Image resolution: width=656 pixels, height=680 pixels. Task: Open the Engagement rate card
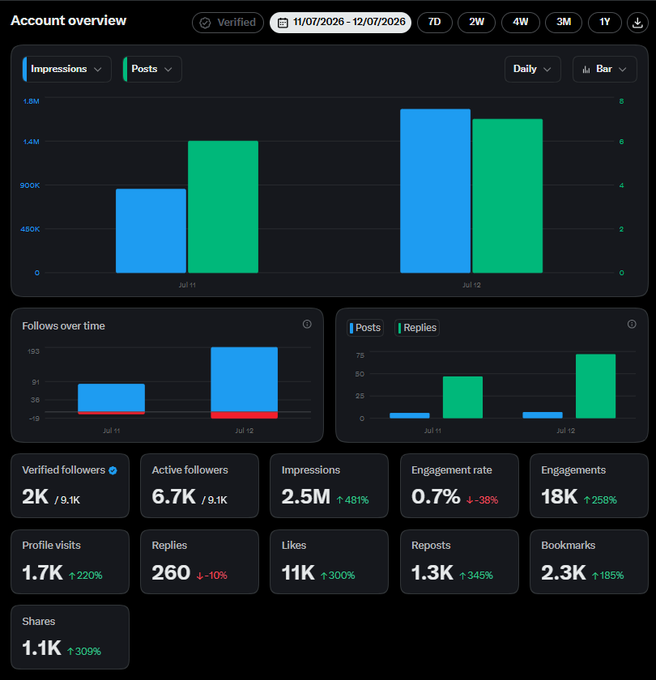click(459, 486)
